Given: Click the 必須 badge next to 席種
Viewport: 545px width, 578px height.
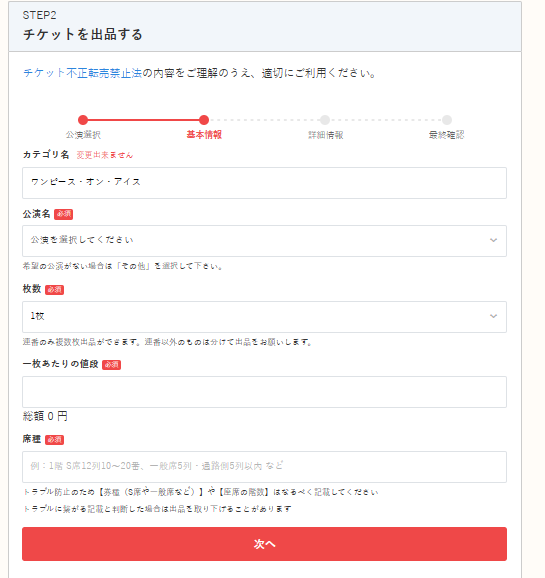Looking at the screenshot, I should (55, 440).
